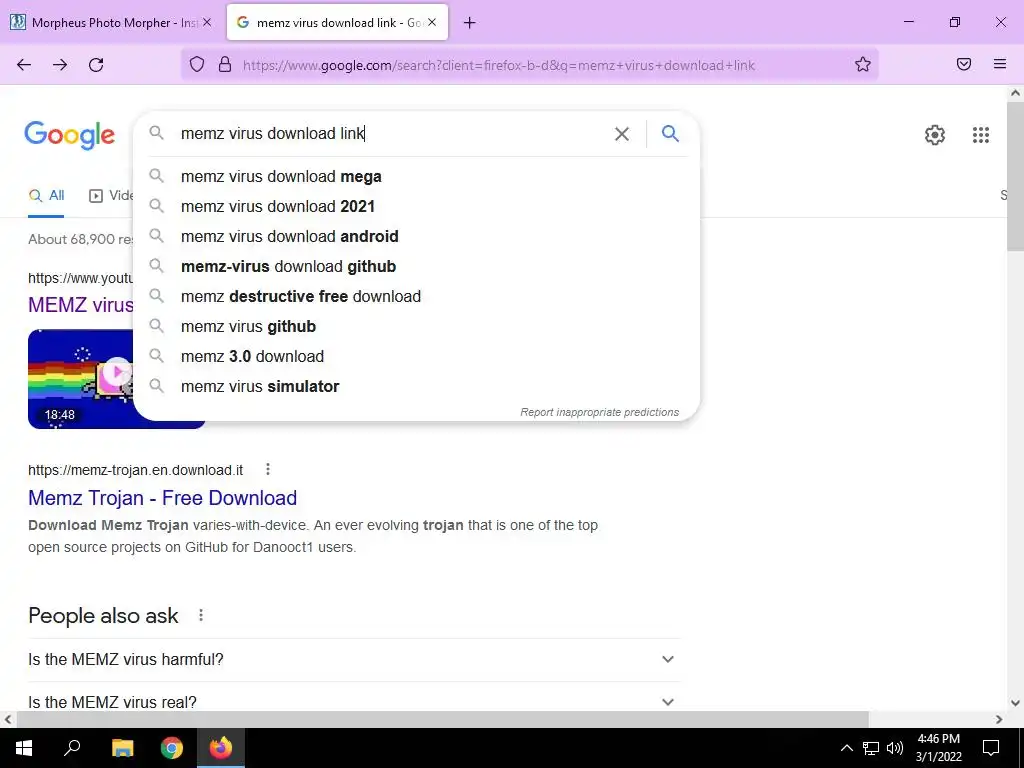Bookmark this page with the star

coord(863,64)
